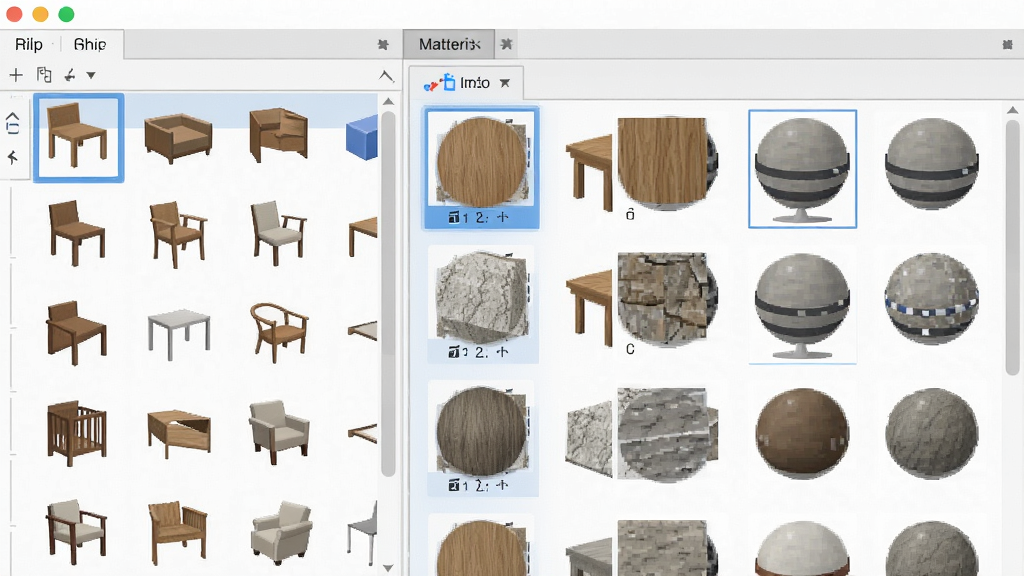Select the white square table thumbnail
Viewport: 1024px width, 576px height.
pyautogui.click(x=179, y=334)
